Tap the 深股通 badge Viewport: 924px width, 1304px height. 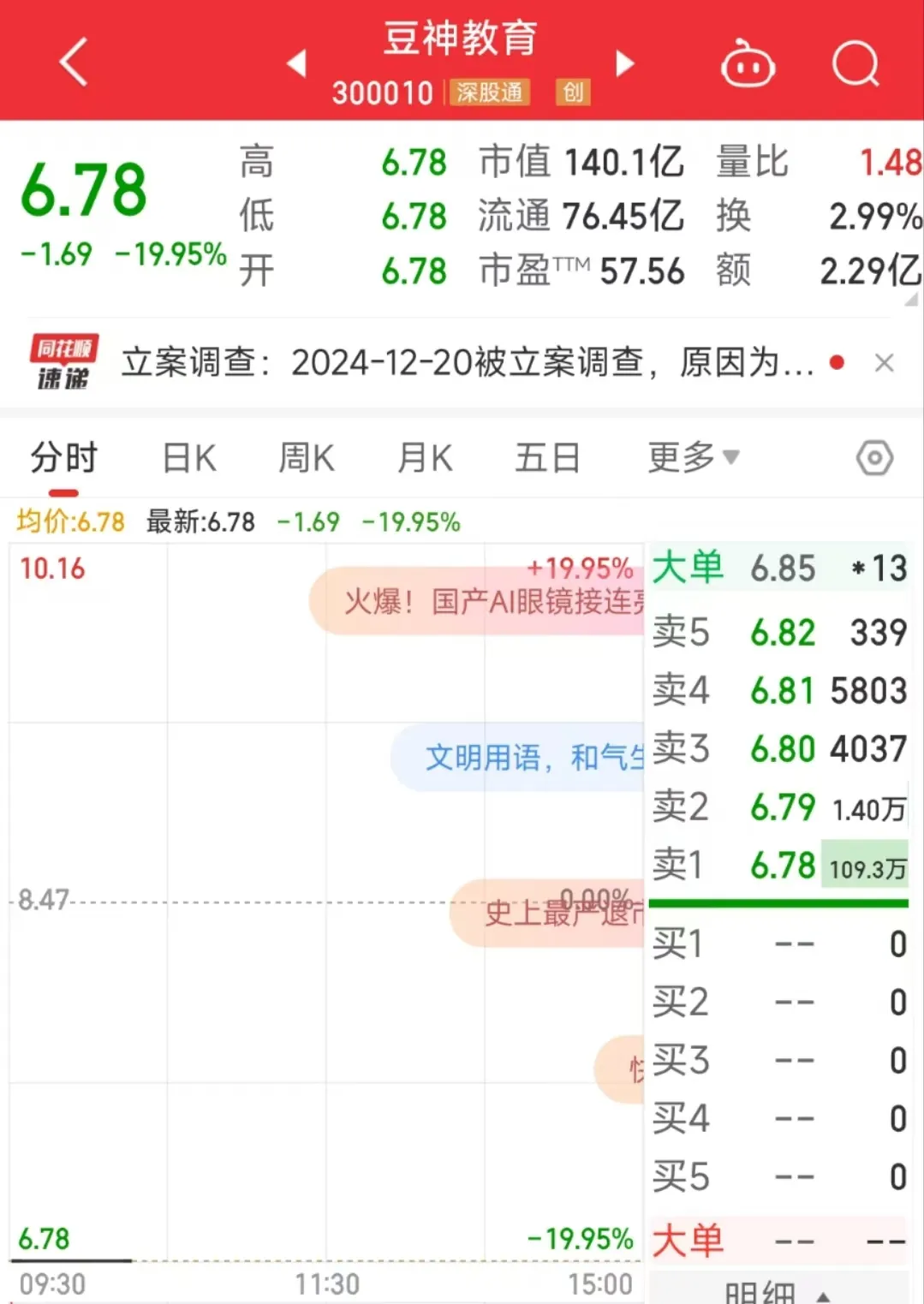490,92
